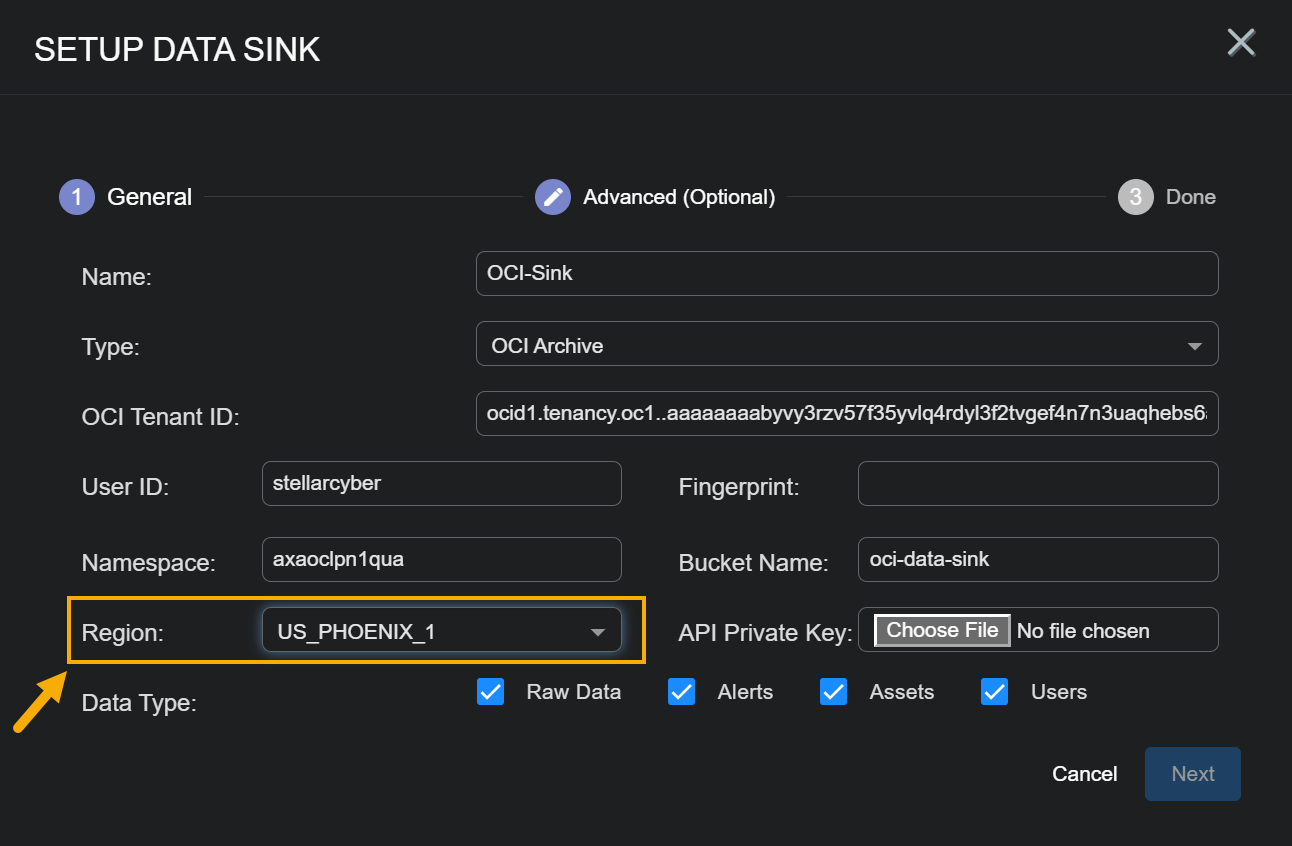This screenshot has height=846, width=1292.
Task: Click the step 1 General circle icon
Action: [x=76, y=197]
